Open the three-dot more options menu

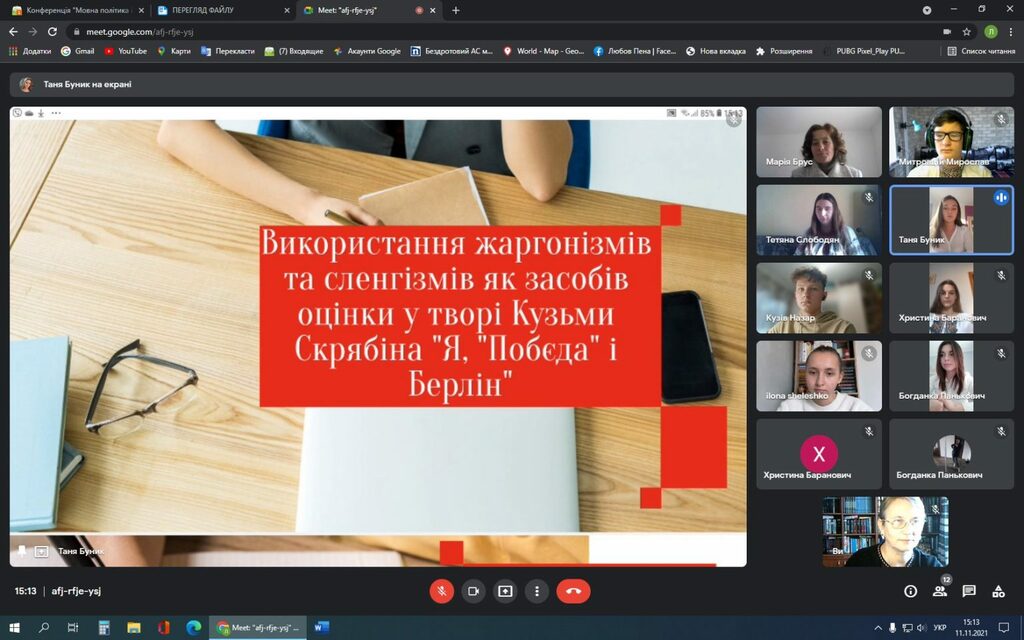[537, 591]
